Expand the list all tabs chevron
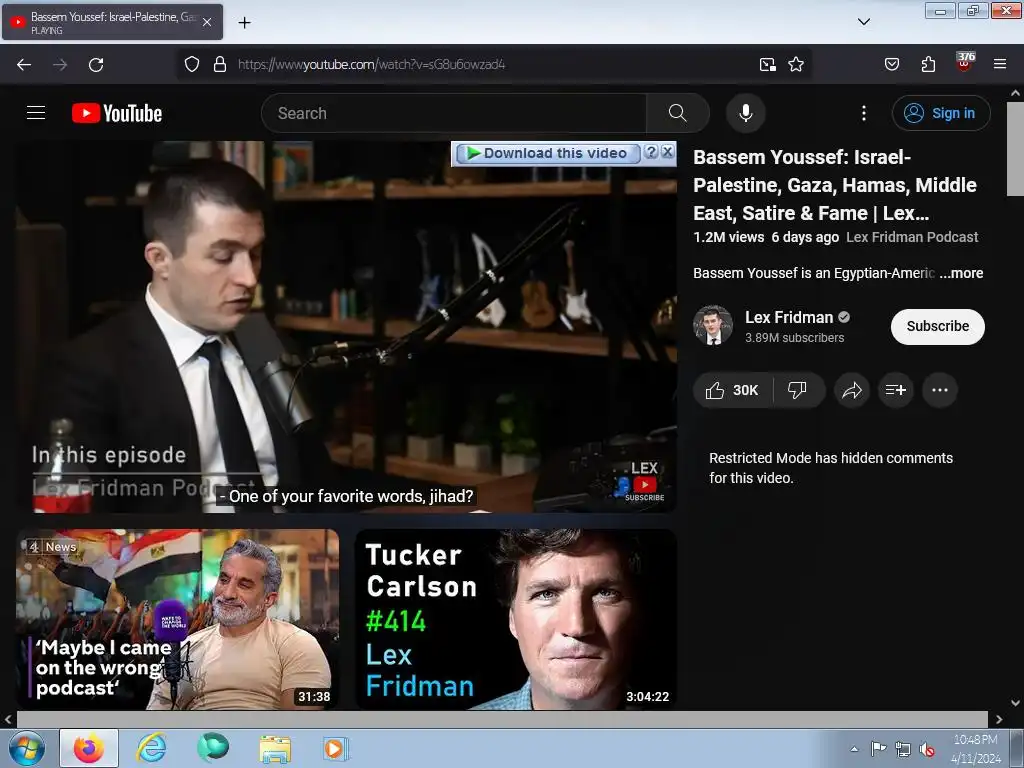 click(x=863, y=22)
